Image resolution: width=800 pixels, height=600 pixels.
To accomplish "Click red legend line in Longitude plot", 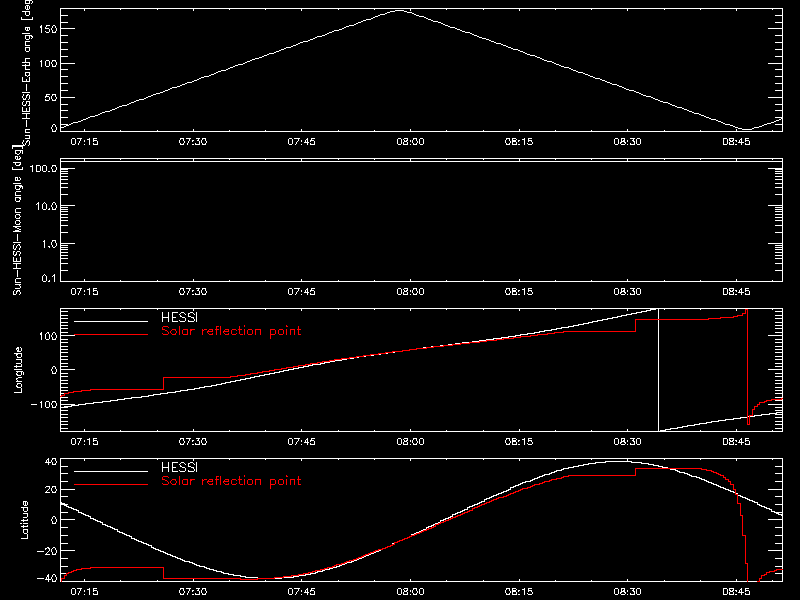I will 111,335.
